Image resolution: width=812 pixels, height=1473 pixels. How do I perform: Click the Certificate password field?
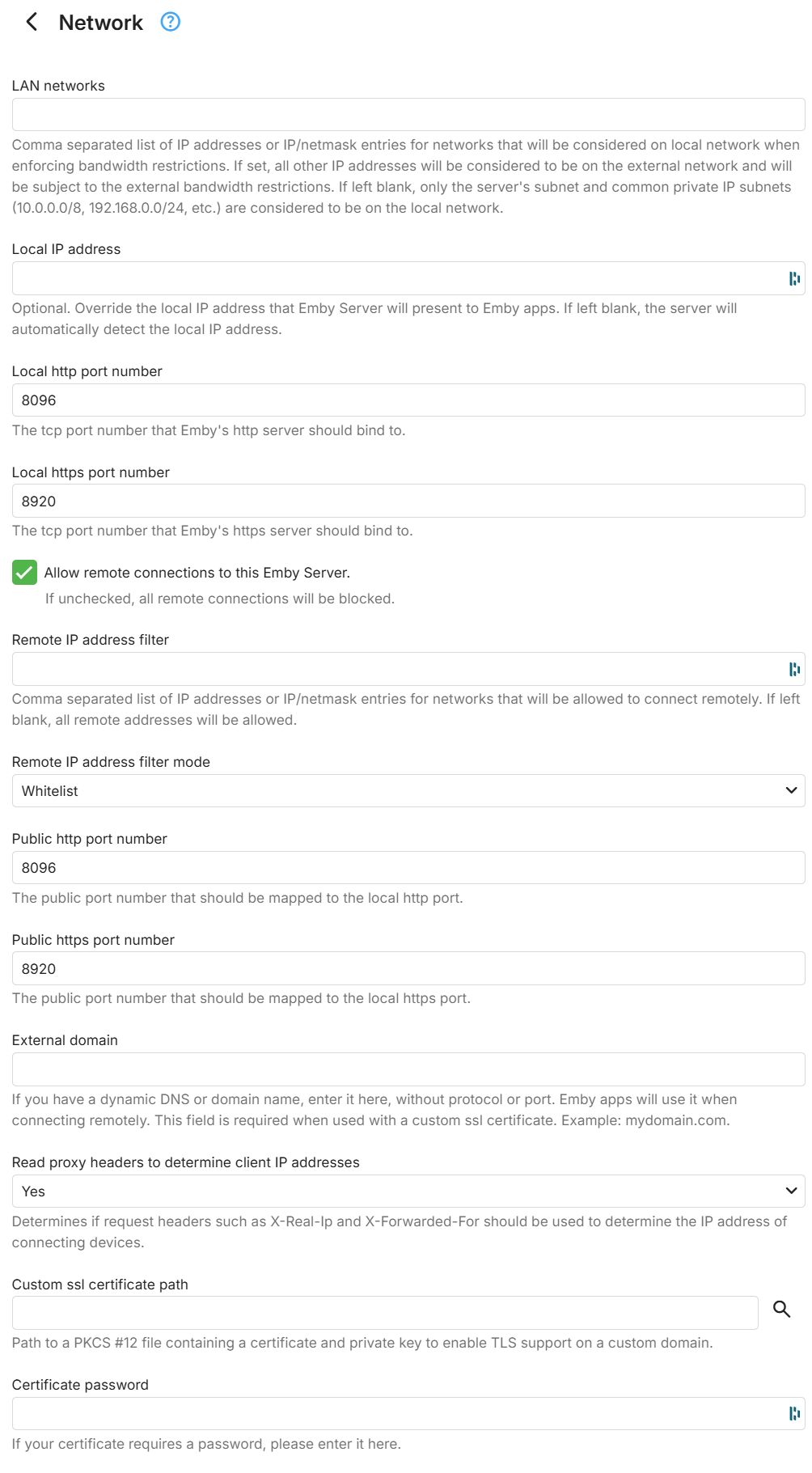(x=396, y=1413)
